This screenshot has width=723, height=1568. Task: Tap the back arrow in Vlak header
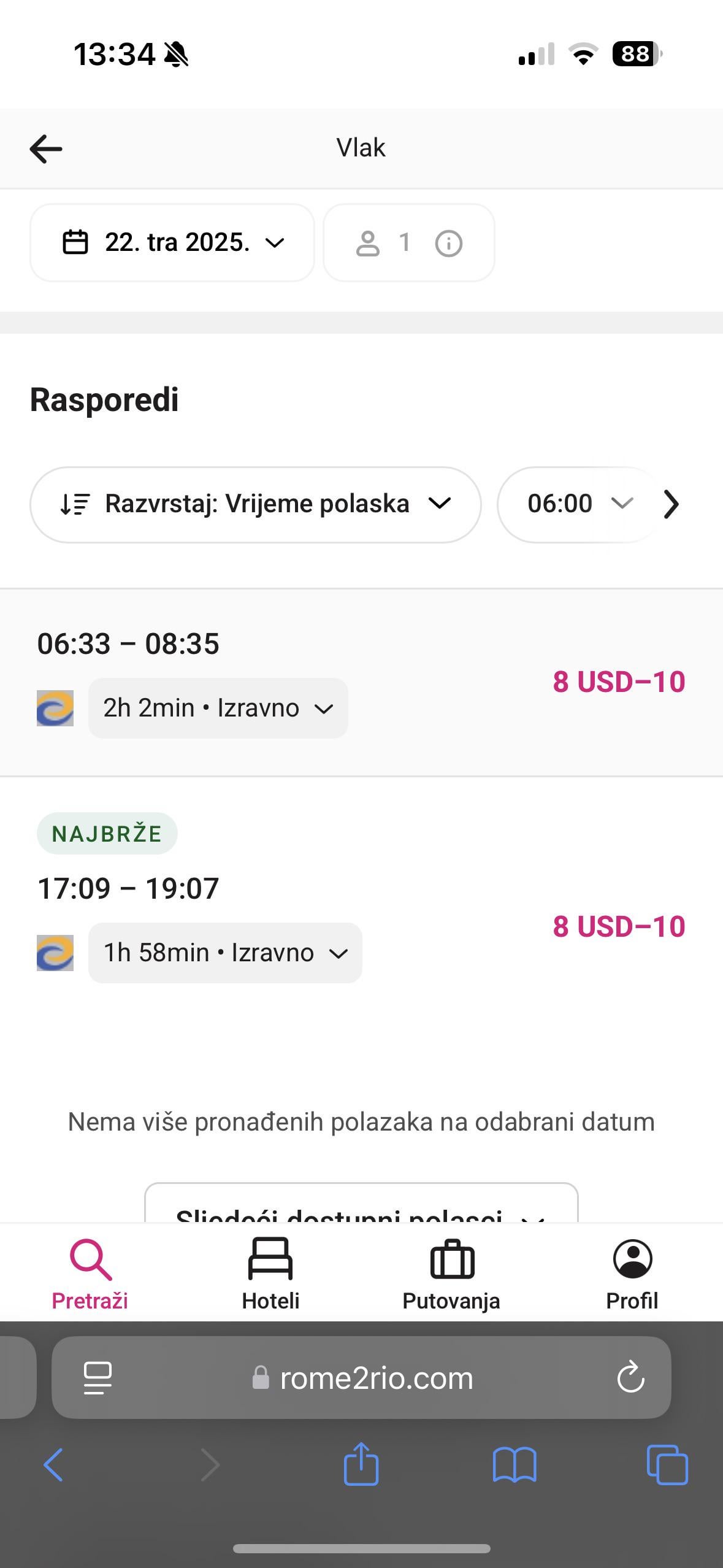click(46, 148)
